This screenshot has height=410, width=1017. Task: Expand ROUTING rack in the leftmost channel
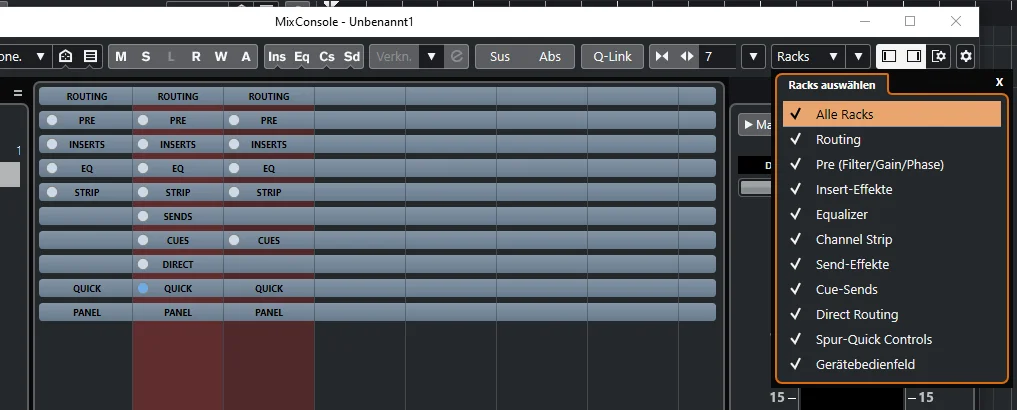coord(86,96)
